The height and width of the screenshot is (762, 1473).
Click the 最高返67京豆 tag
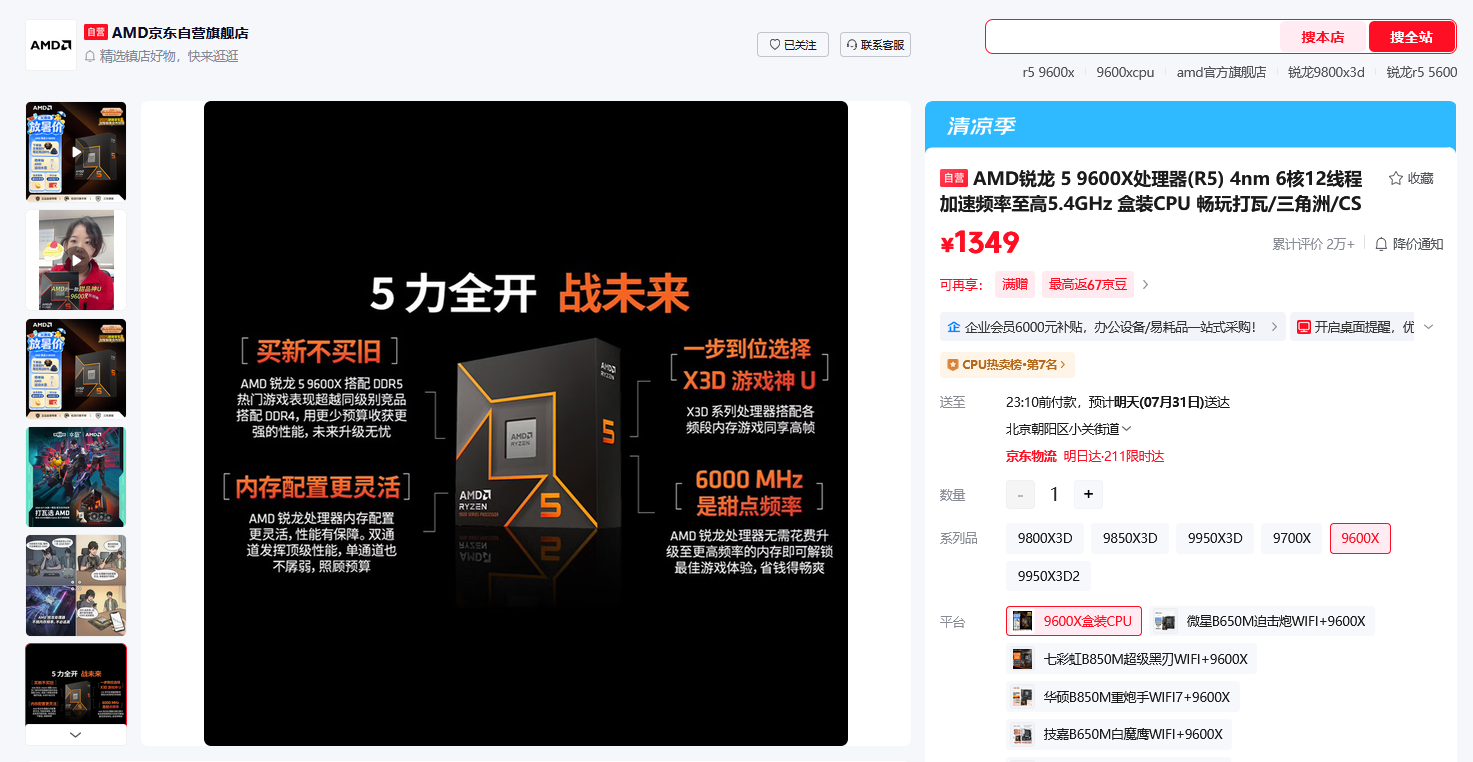[x=1087, y=285]
